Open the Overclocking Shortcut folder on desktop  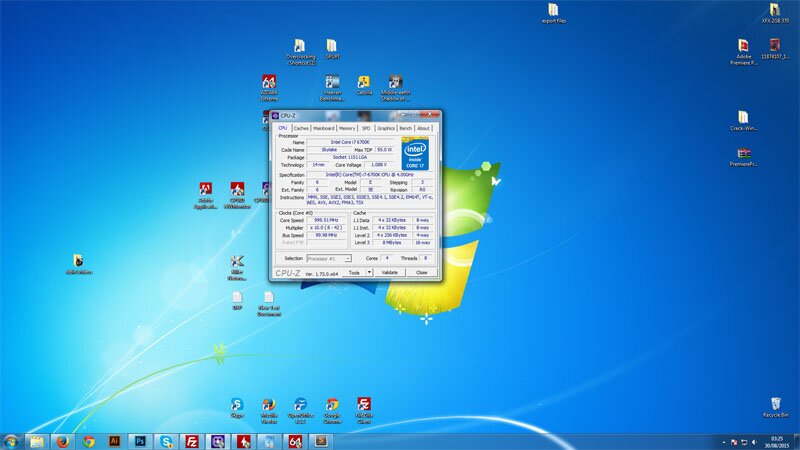click(300, 52)
